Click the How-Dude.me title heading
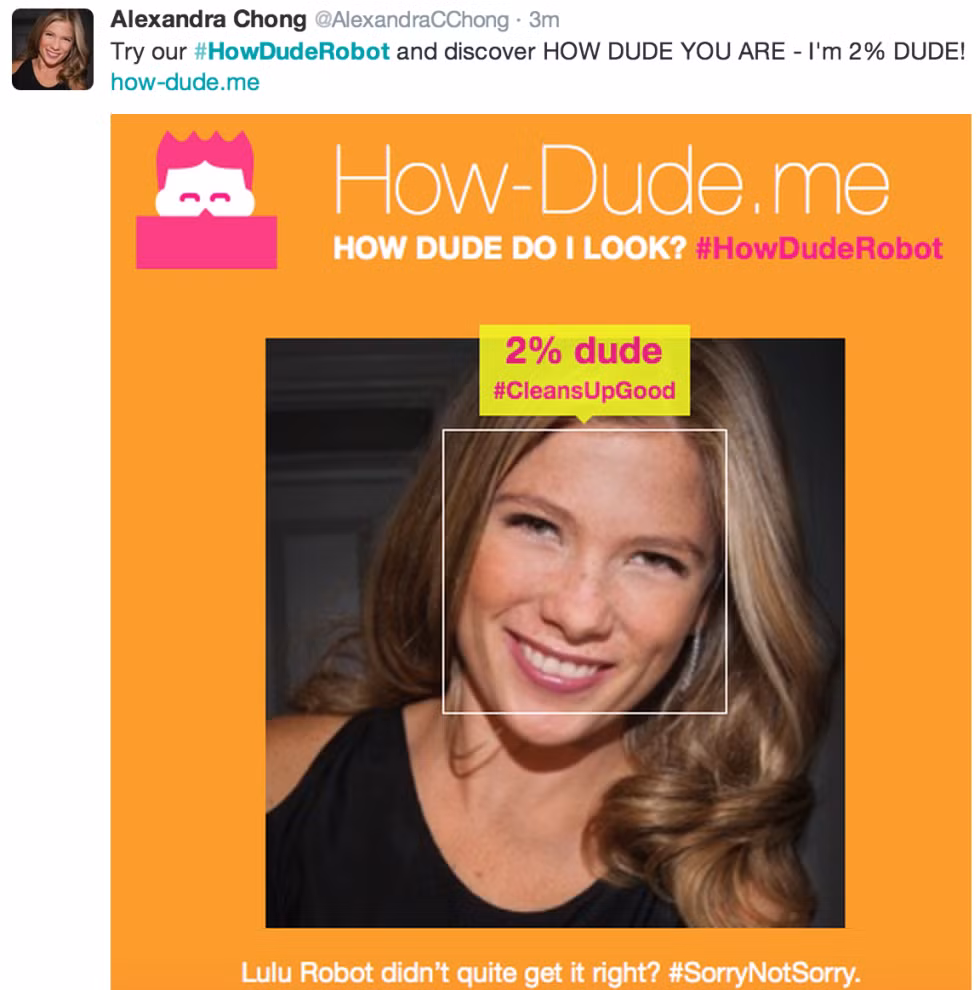Screen dimensions: 980x990 click(x=611, y=181)
